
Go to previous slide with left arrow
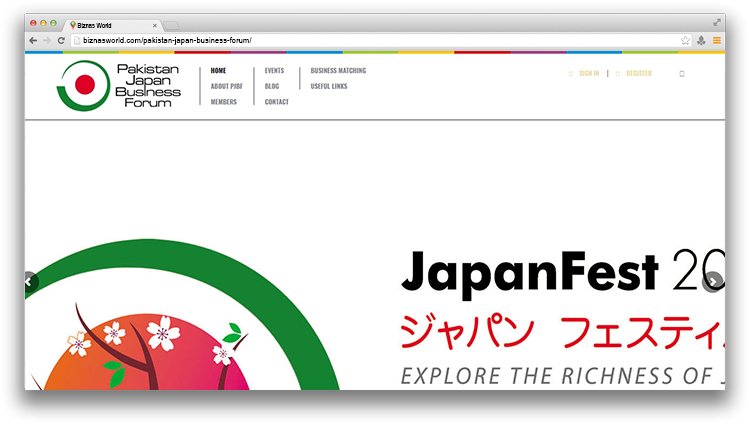tap(30, 282)
